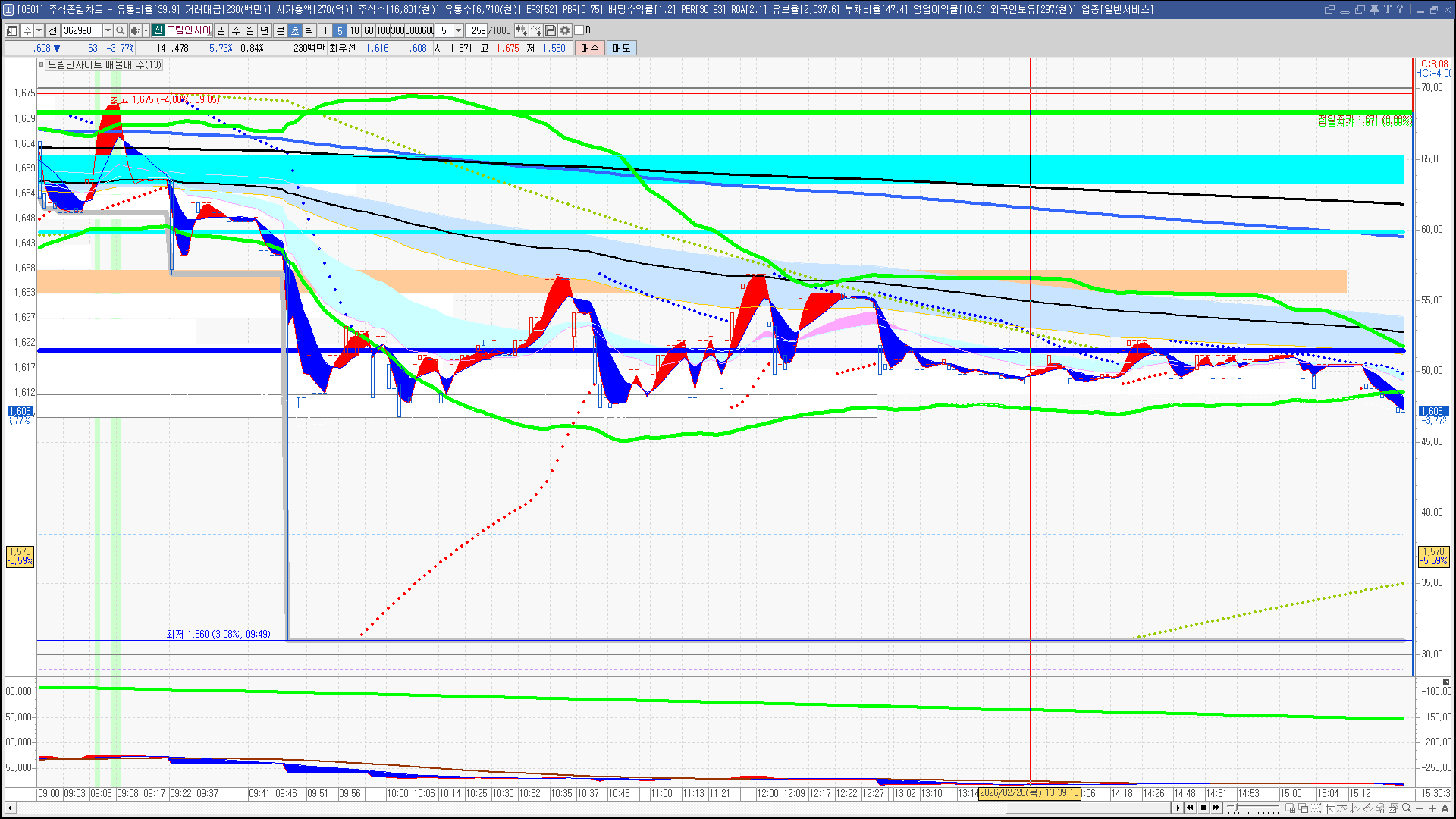Click the red 매수 buy button
This screenshot has width=1456, height=819.
pos(590,48)
